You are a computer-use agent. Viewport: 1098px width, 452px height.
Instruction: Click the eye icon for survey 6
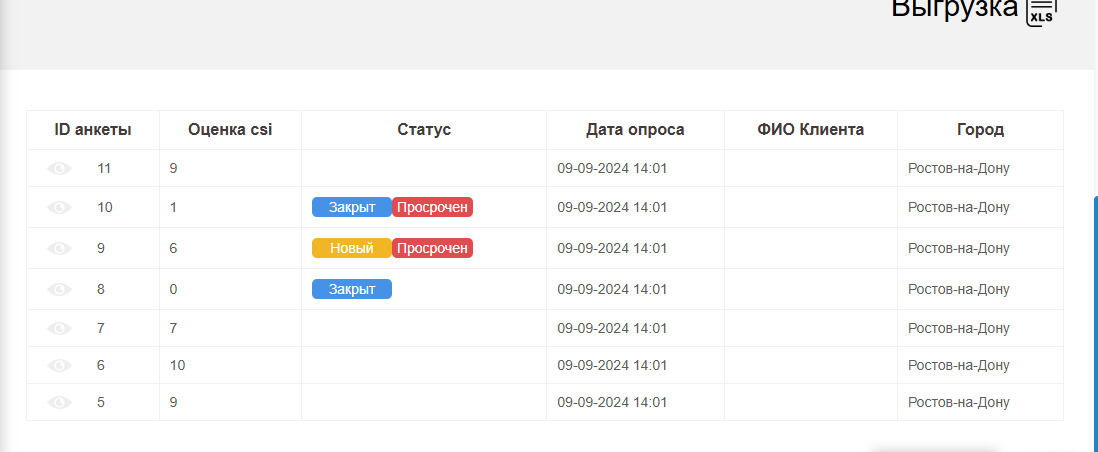click(x=60, y=365)
